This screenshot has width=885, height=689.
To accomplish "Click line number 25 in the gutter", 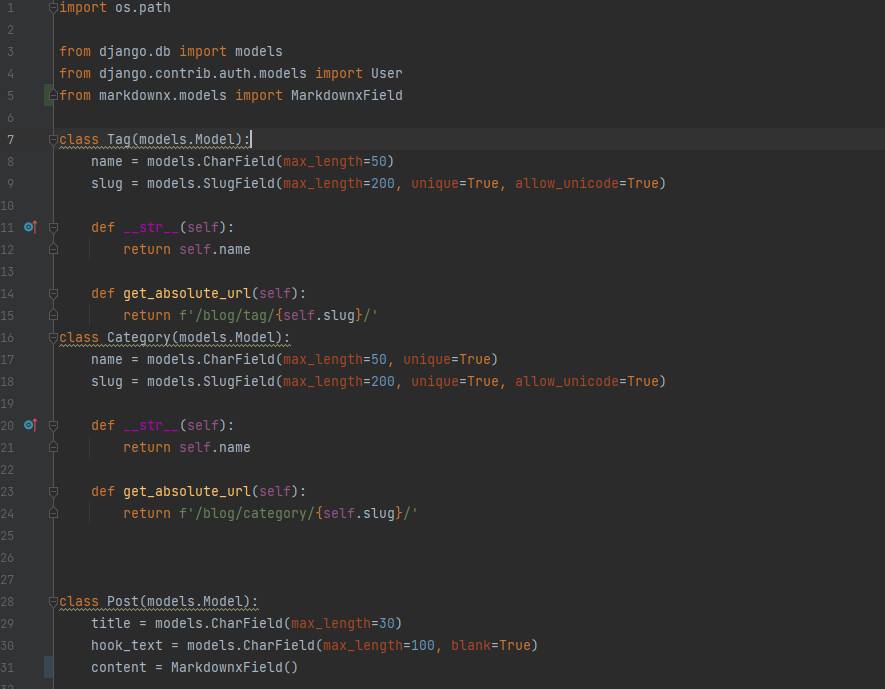I will [x=7, y=536].
